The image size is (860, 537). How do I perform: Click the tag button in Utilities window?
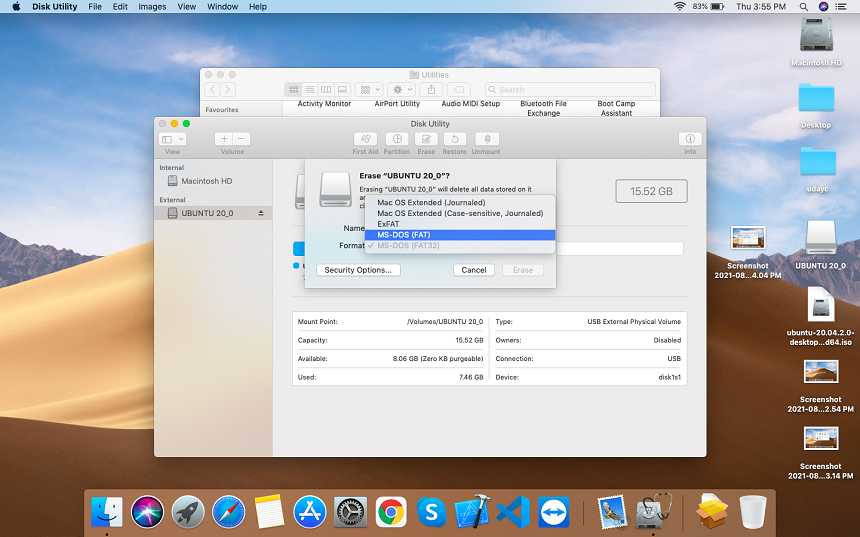pyautogui.click(x=459, y=89)
